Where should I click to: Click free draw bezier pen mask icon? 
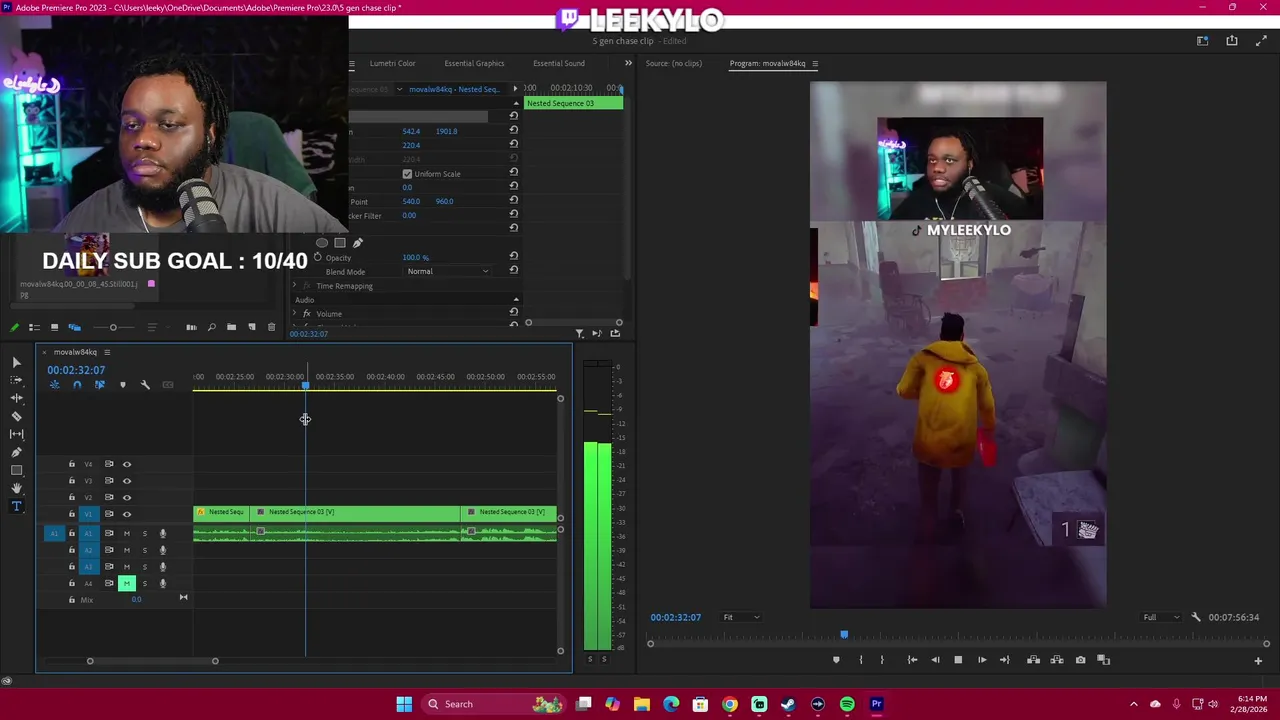click(x=358, y=243)
